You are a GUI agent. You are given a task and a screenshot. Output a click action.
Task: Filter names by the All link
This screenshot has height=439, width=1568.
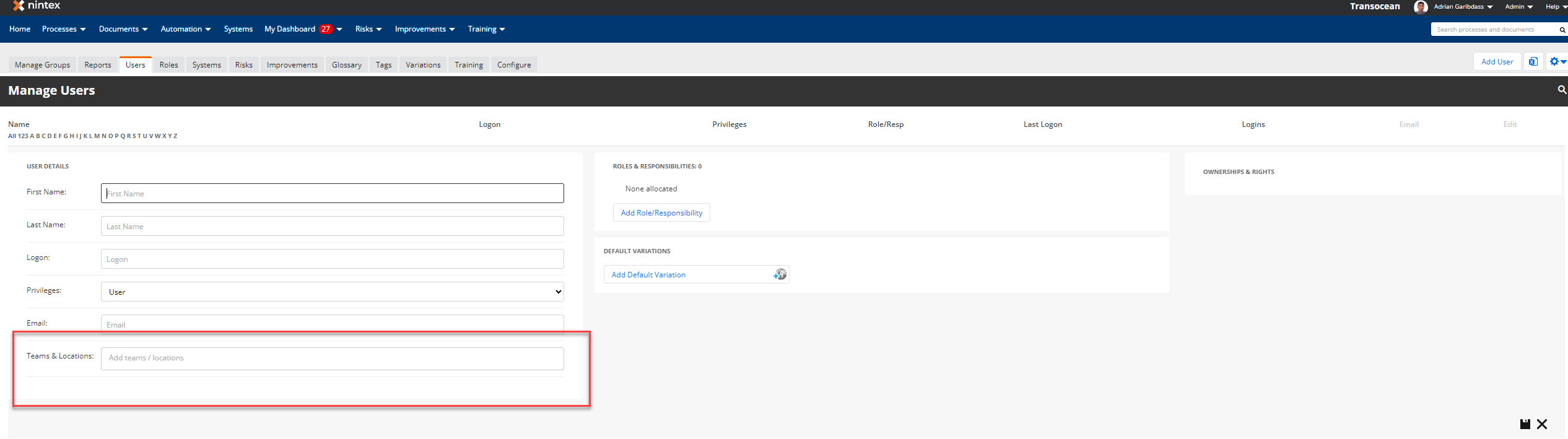(12, 136)
